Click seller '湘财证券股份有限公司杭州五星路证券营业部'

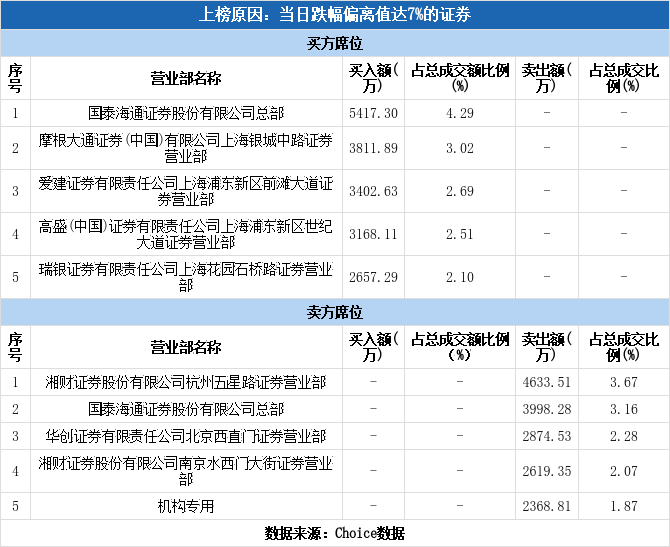pos(186,382)
